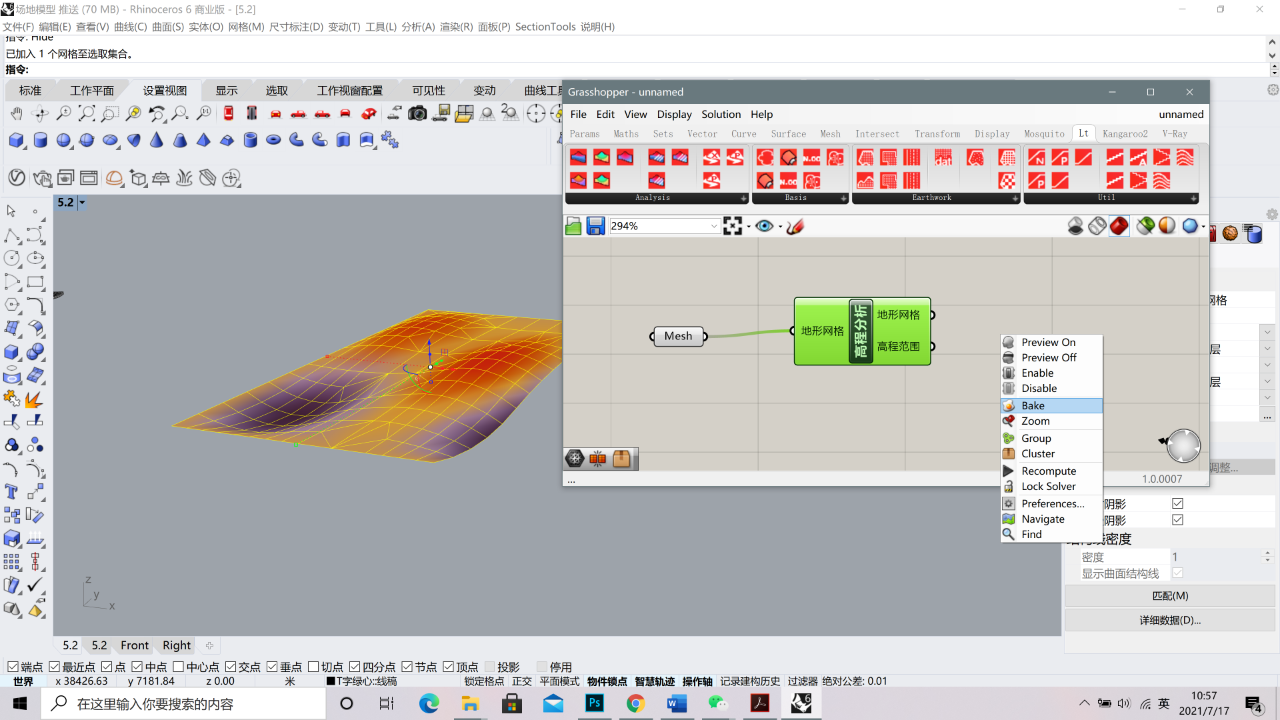
Task: Click the red selected-only preview icon in Grasshopper
Action: (1119, 227)
